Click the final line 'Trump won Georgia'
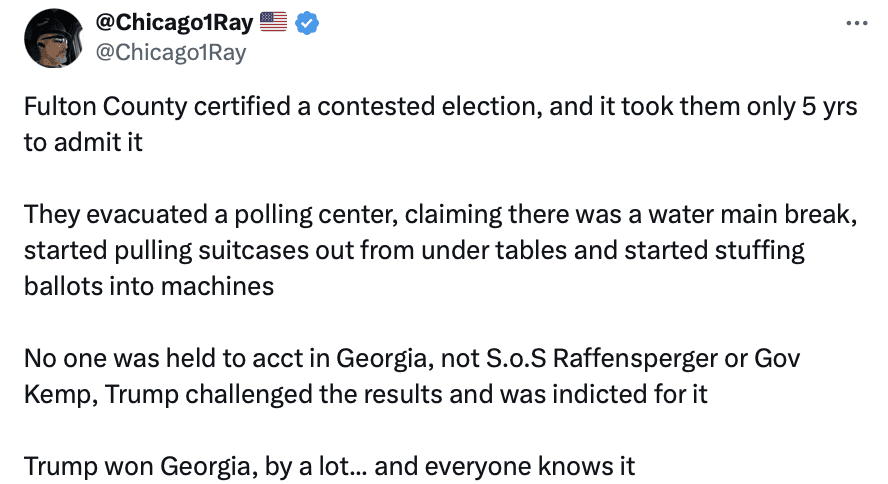This screenshot has width=888, height=484. click(x=329, y=465)
